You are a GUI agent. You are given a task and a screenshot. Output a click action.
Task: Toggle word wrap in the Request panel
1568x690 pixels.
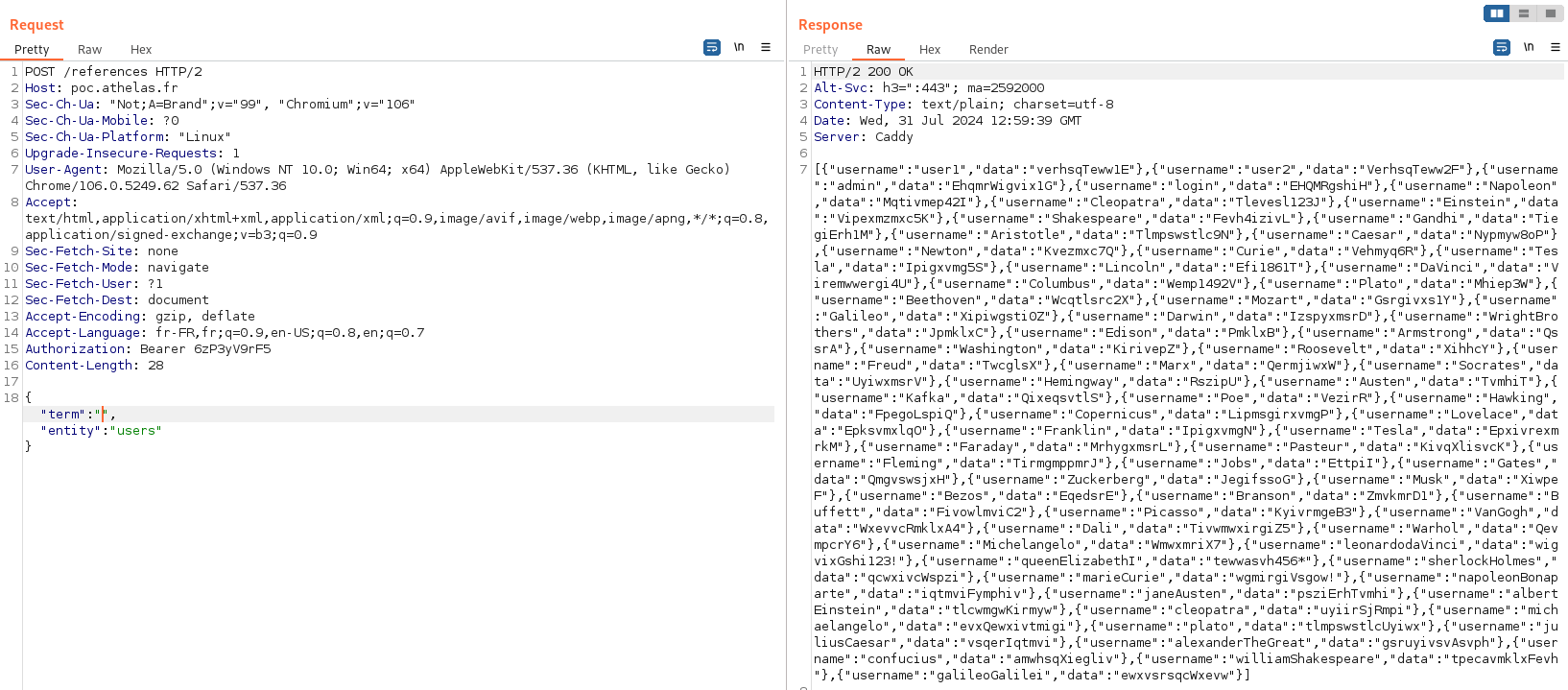712,47
